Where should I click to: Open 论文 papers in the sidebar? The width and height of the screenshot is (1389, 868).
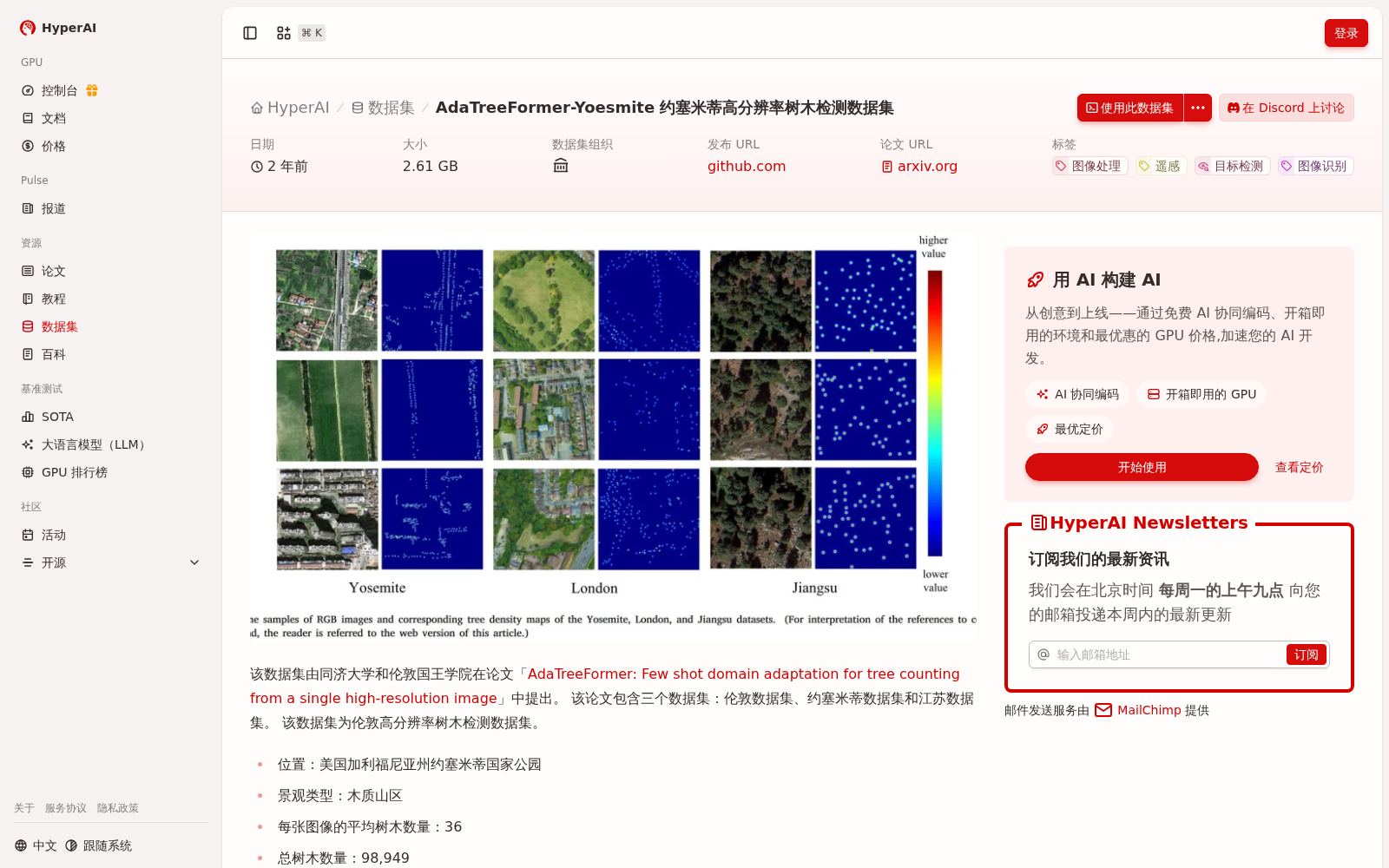coord(54,271)
